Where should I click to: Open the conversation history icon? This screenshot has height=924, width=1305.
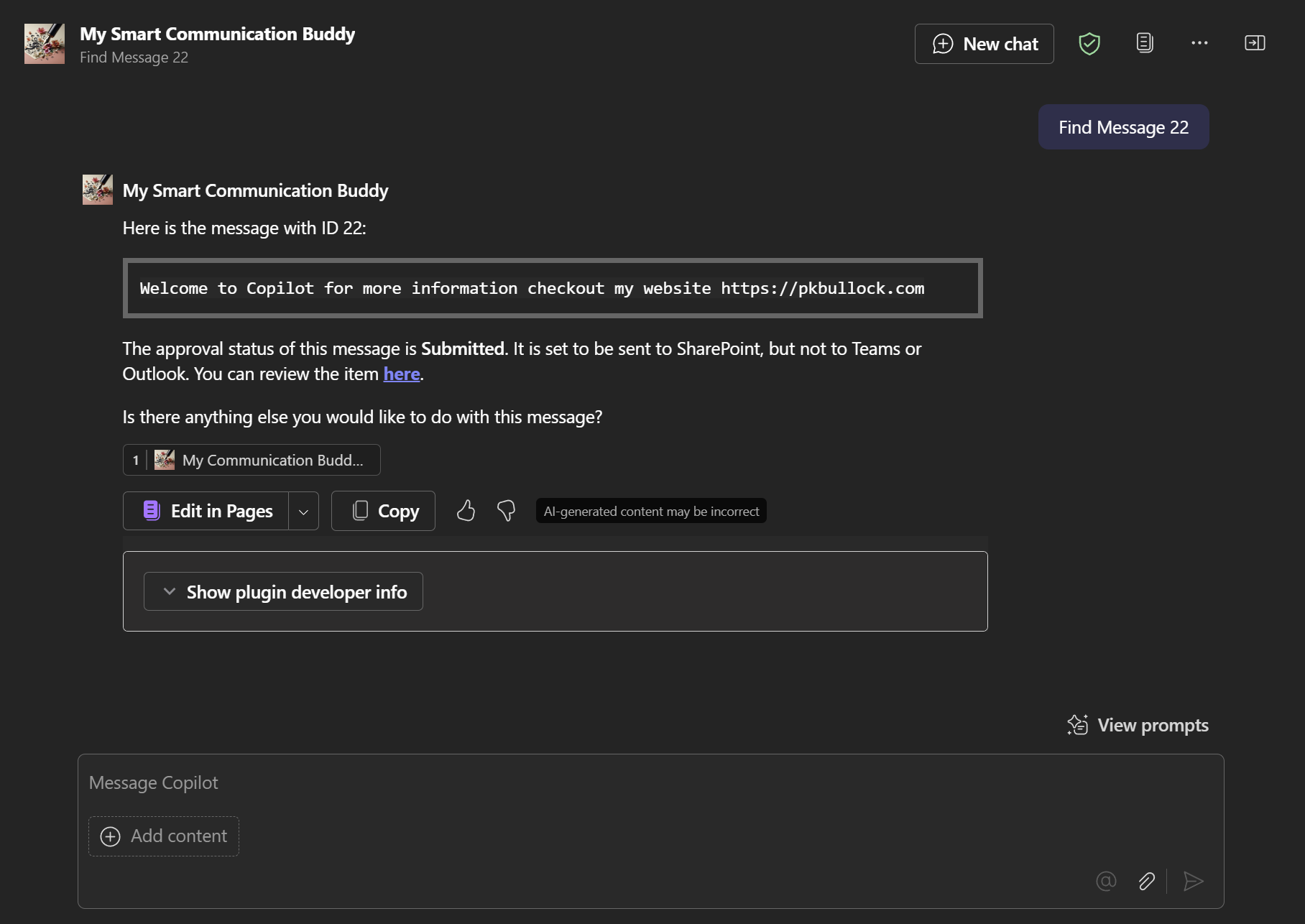[1144, 43]
